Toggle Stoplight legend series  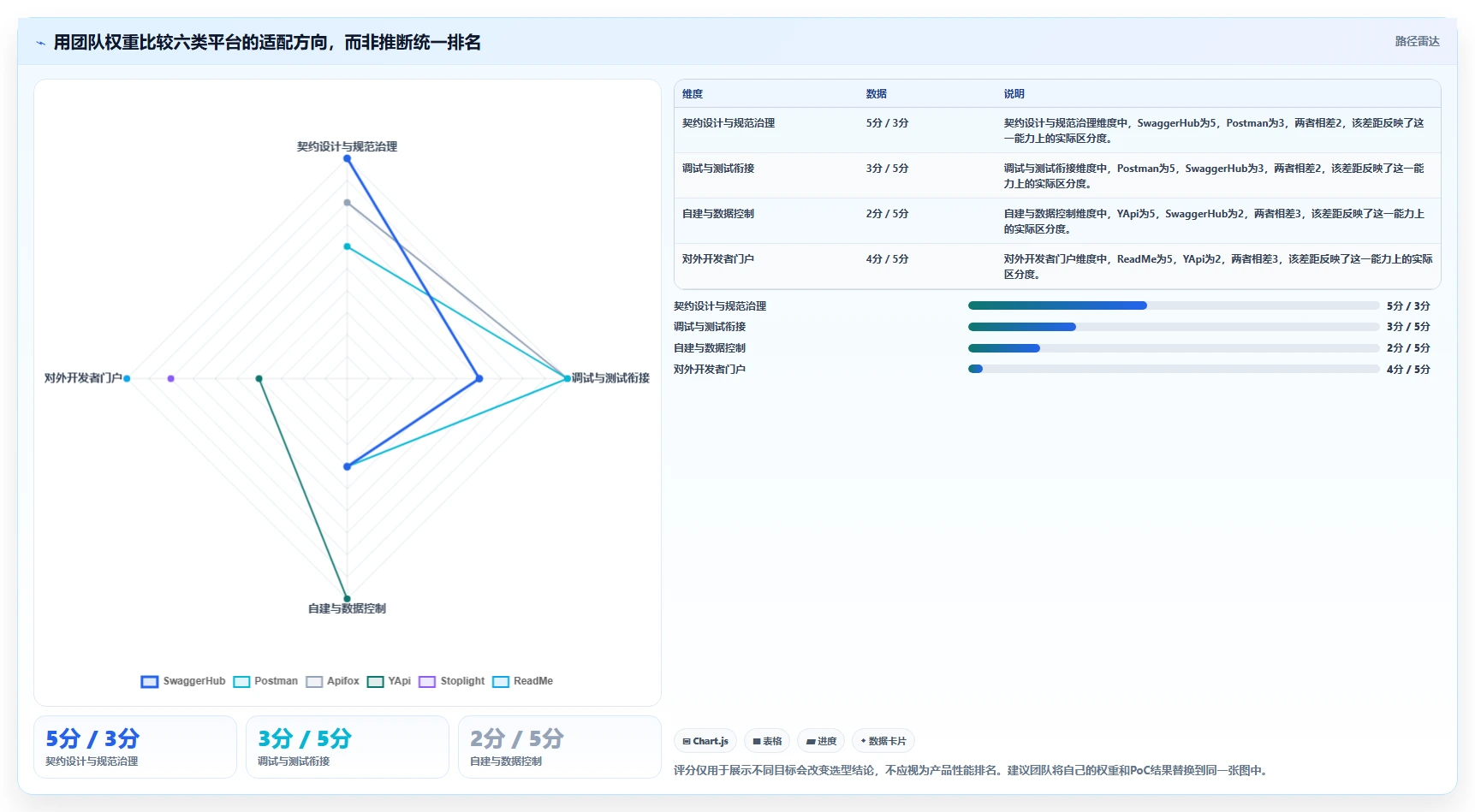[451, 681]
